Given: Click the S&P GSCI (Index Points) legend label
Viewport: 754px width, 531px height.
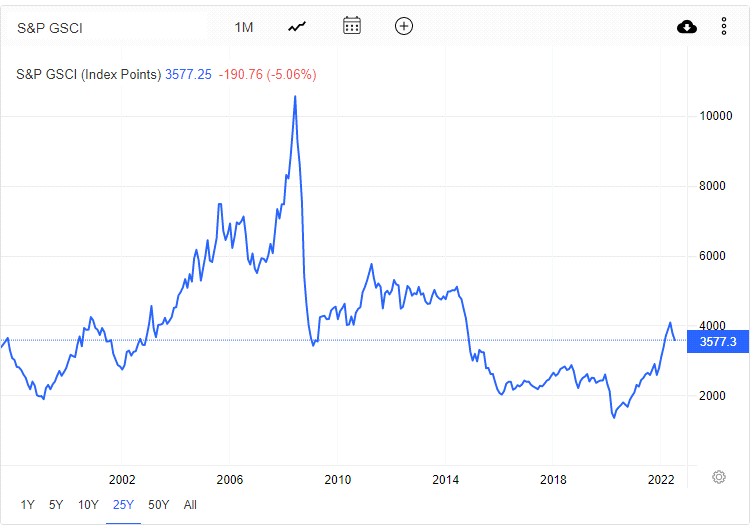Looking at the screenshot, I should (x=89, y=74).
